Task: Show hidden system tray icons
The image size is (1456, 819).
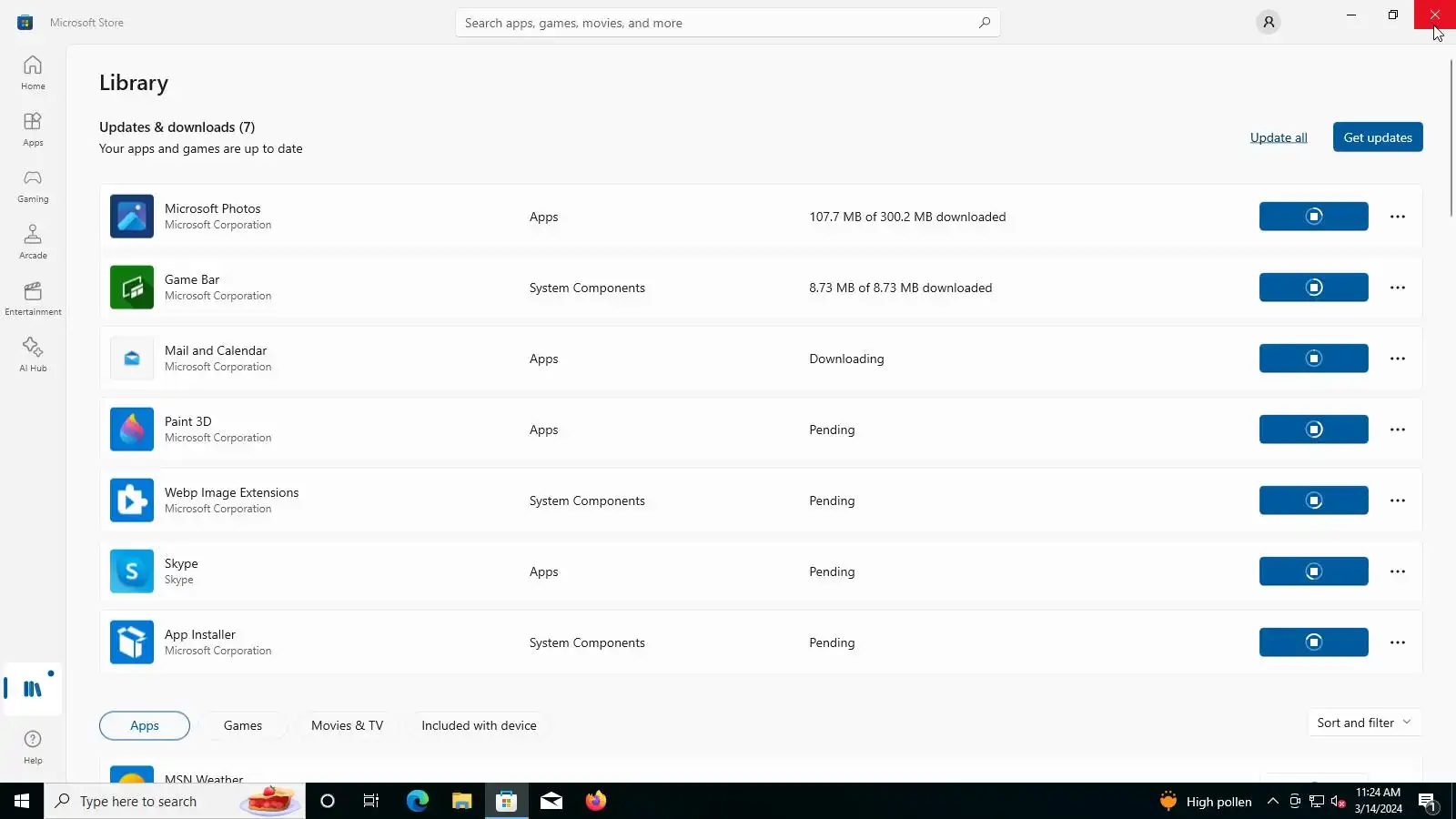Action: 1273,801
